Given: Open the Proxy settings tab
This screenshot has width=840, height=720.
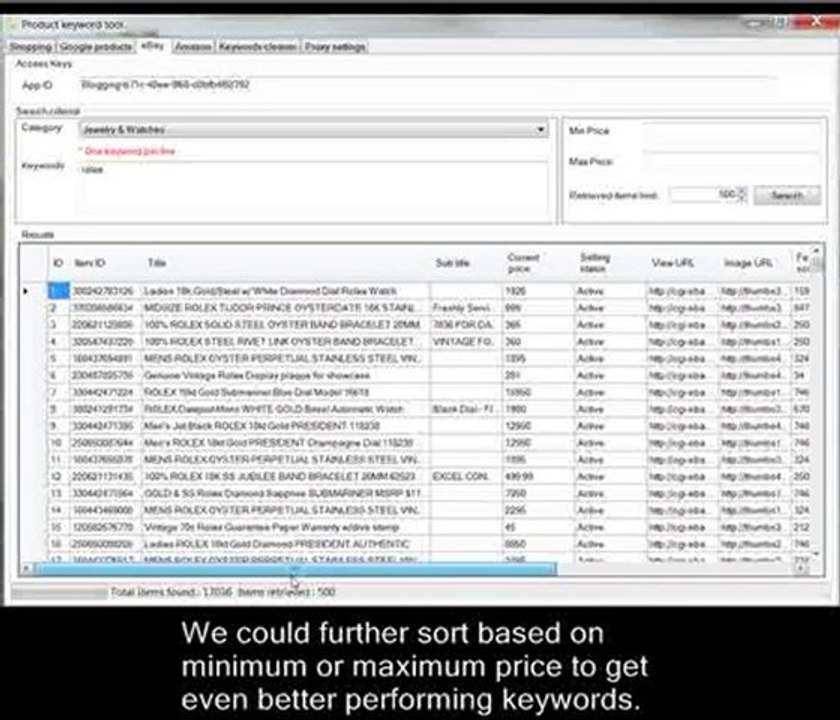Looking at the screenshot, I should tap(335, 47).
